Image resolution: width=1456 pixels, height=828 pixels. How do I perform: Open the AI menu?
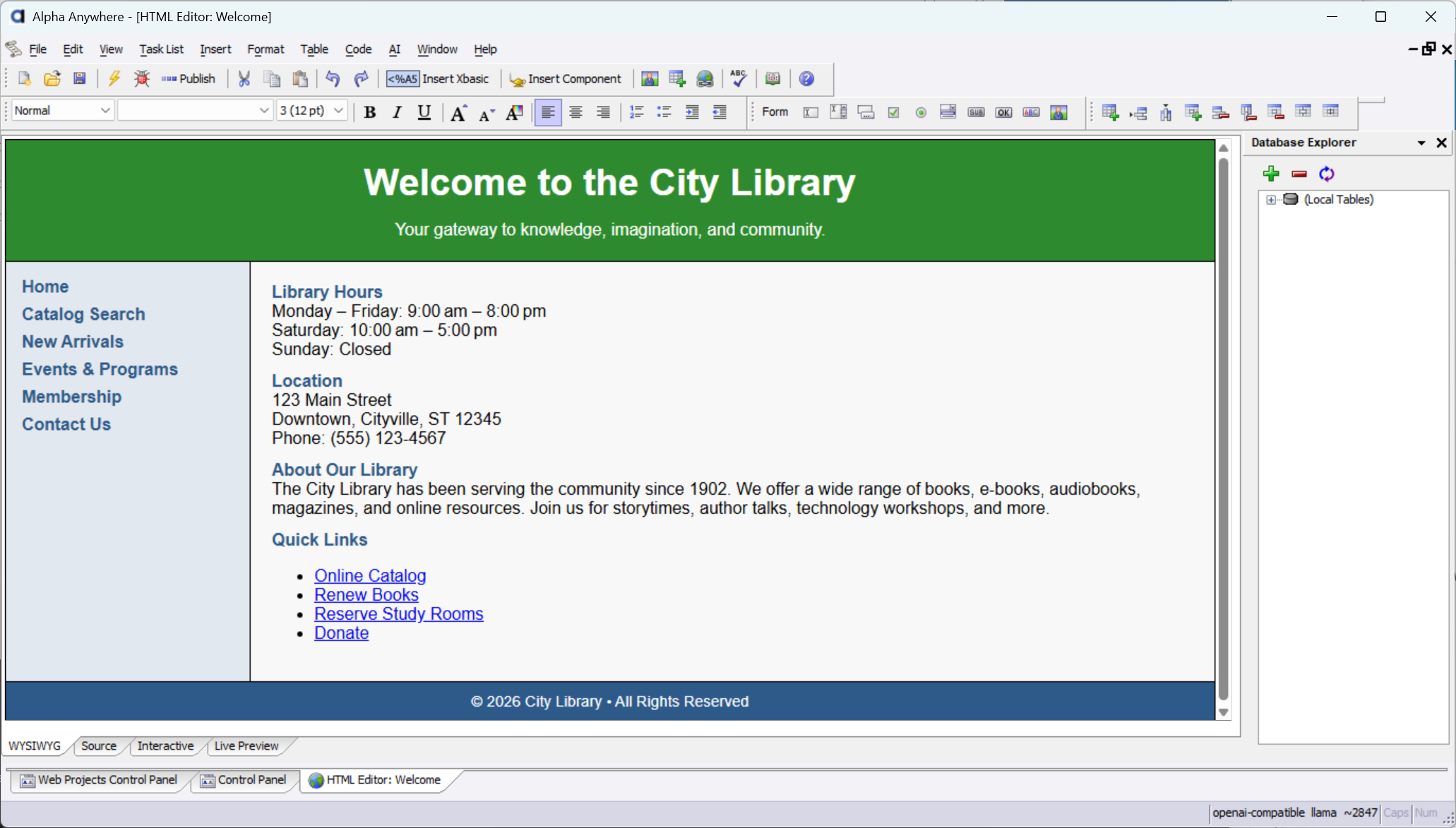click(x=395, y=49)
